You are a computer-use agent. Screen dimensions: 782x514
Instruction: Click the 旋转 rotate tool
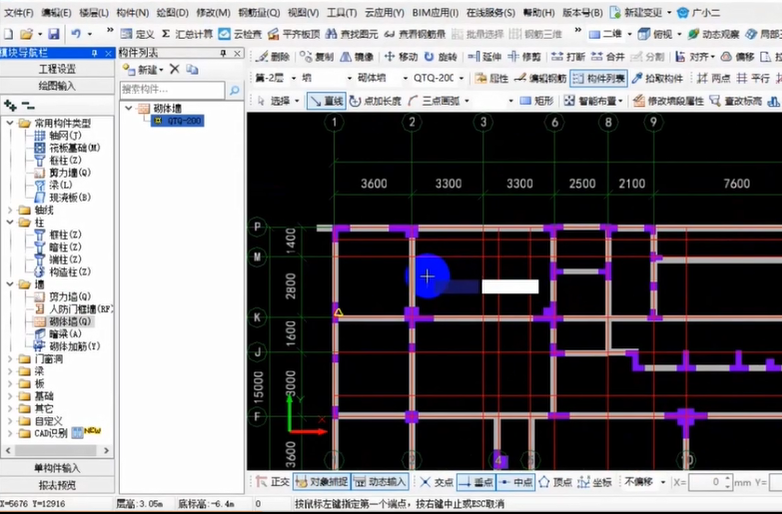pyautogui.click(x=440, y=57)
